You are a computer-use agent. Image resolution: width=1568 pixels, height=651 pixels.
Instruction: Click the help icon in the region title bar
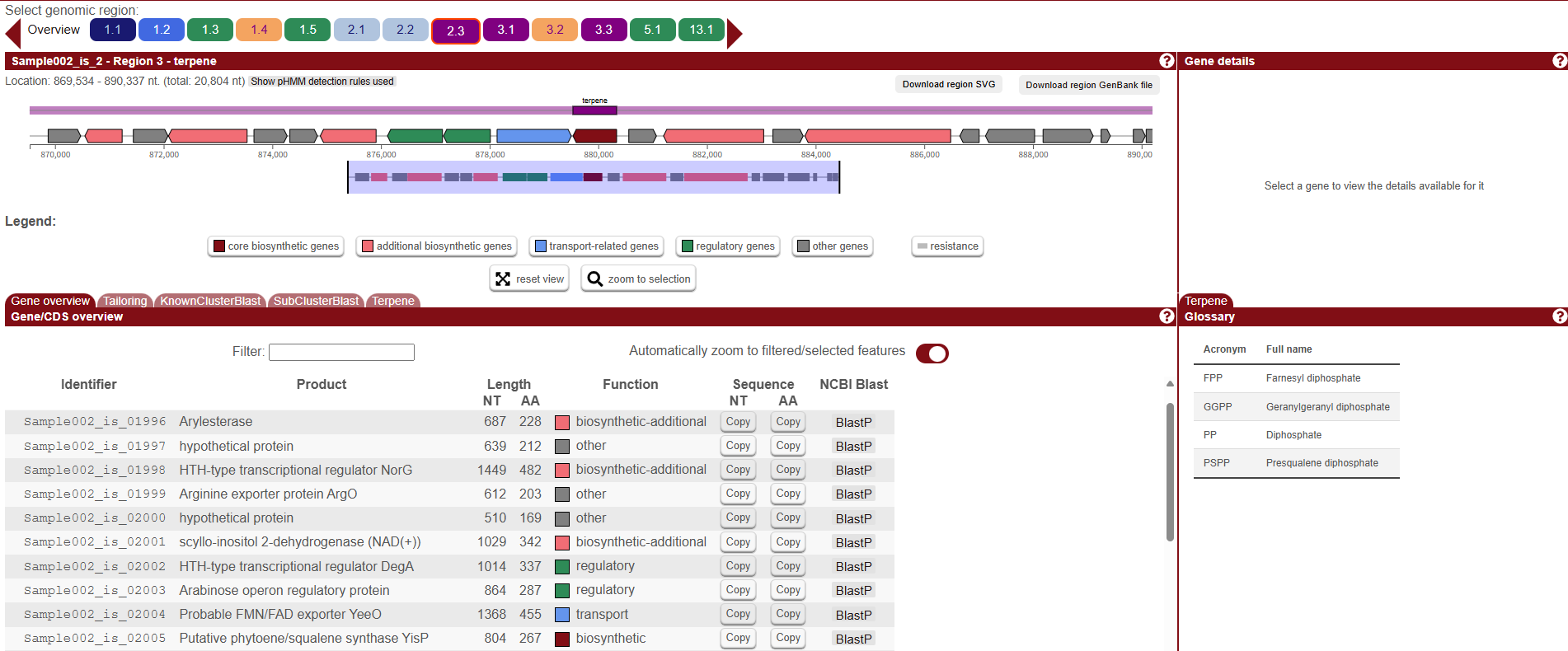point(1167,61)
